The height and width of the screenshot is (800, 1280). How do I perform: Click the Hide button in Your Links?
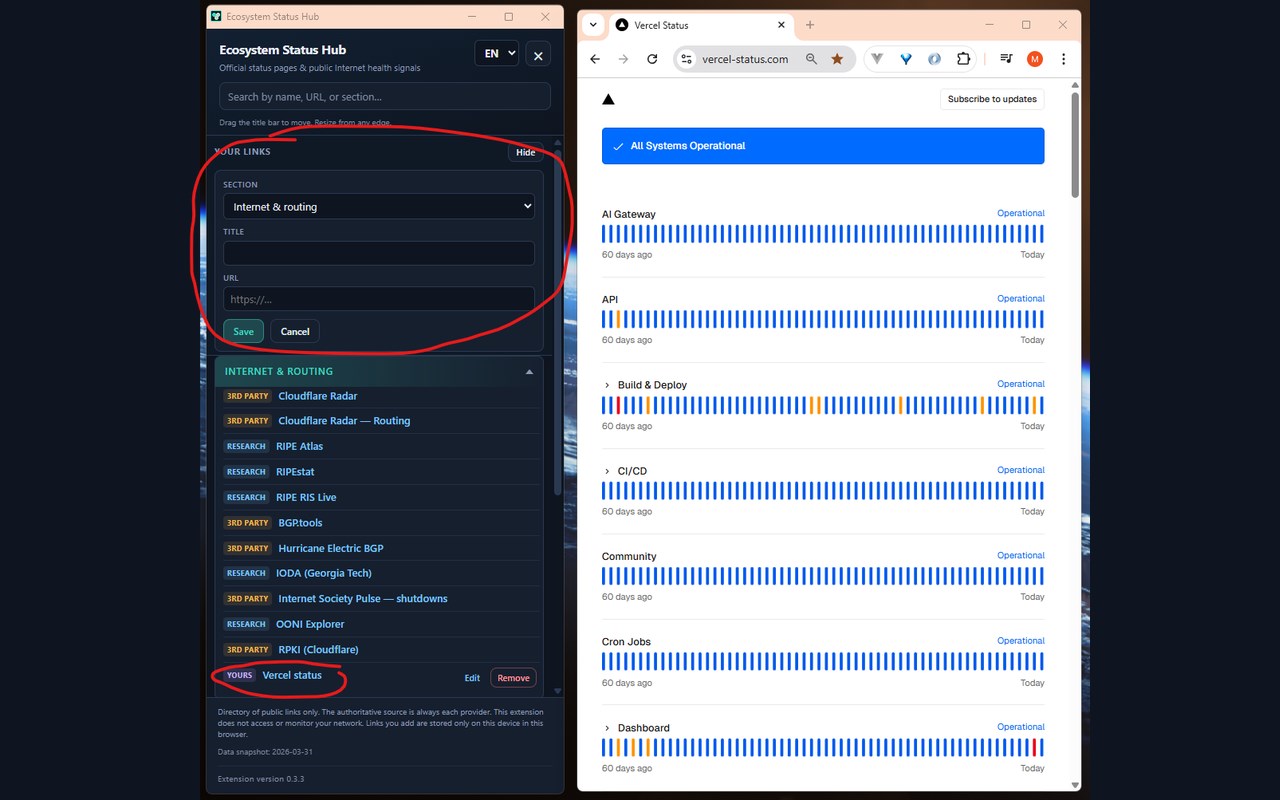pyautogui.click(x=525, y=152)
